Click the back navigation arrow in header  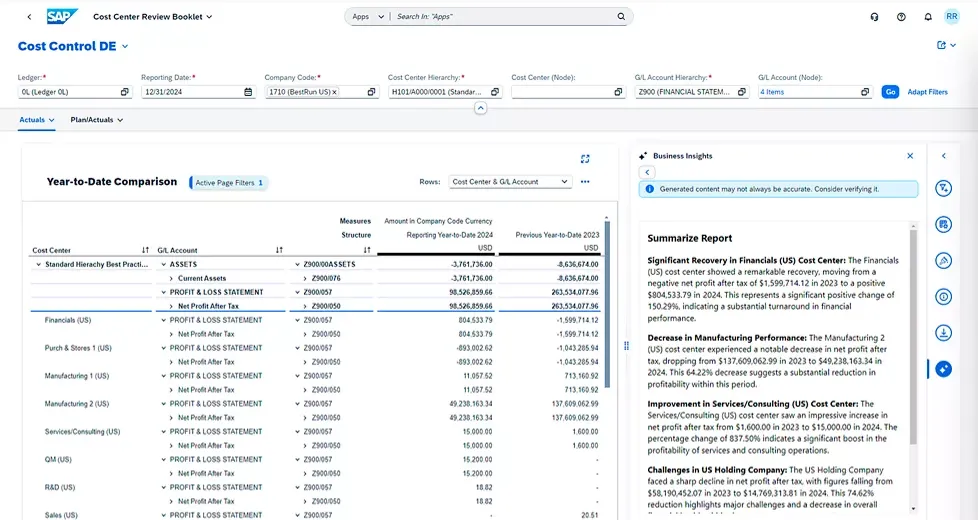pos(29,17)
